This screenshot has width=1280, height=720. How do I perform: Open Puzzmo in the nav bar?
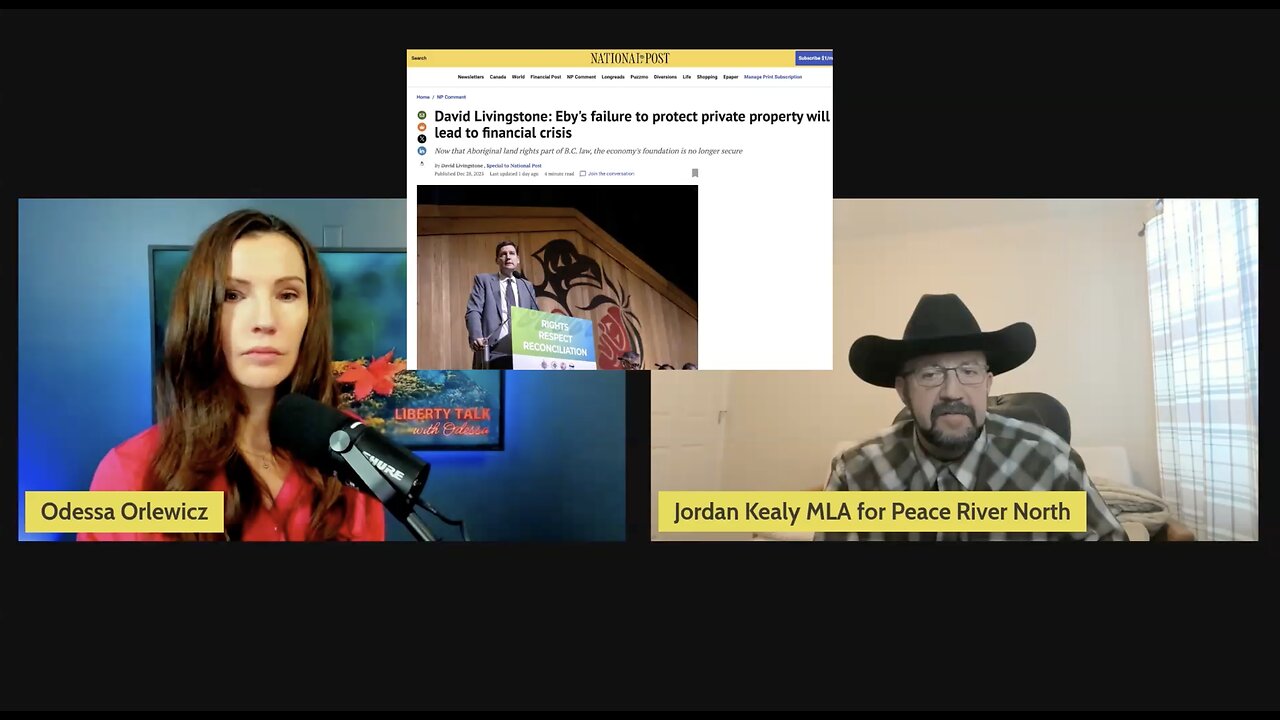(x=639, y=77)
